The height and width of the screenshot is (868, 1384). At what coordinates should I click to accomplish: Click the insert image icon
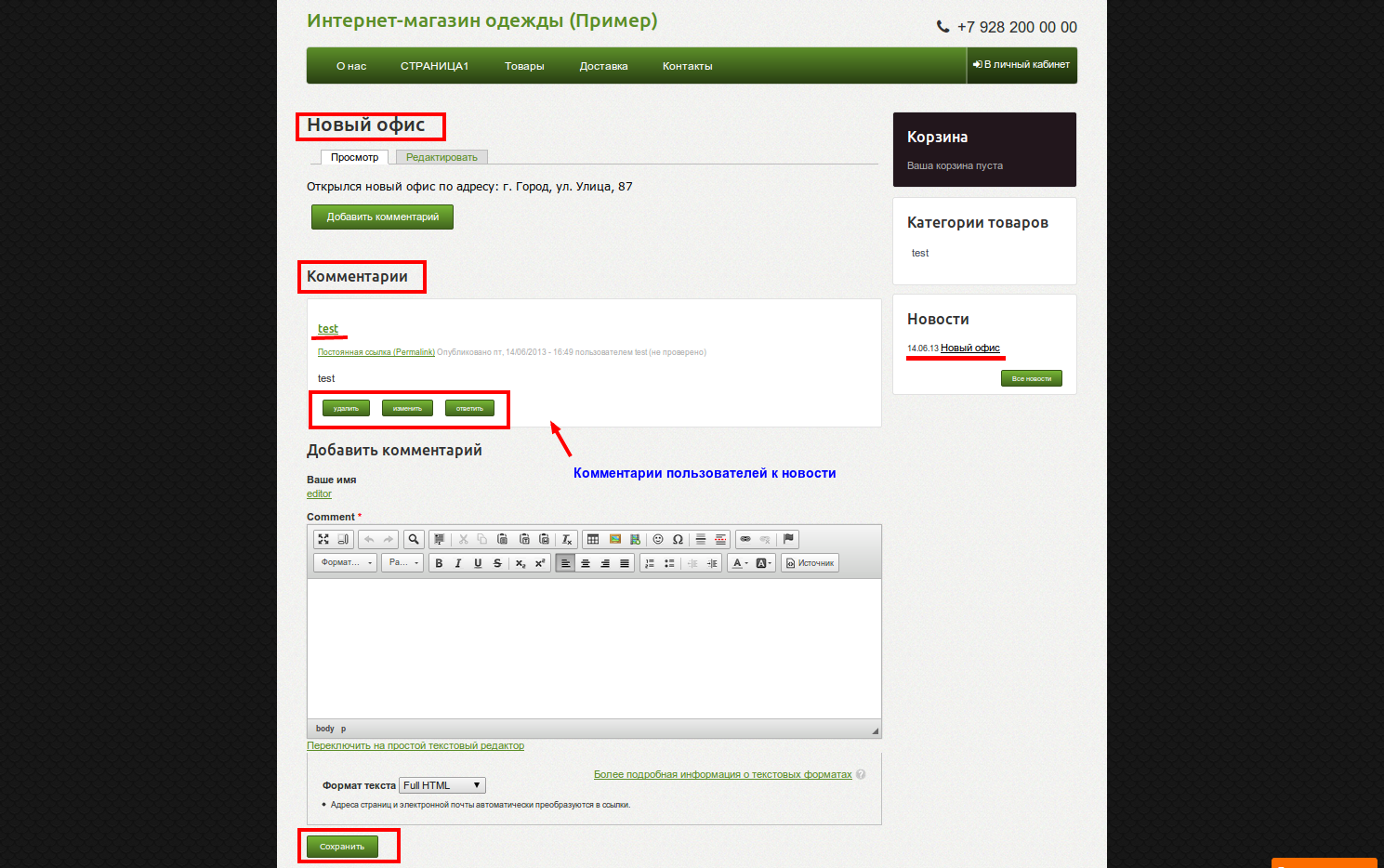tap(615, 539)
